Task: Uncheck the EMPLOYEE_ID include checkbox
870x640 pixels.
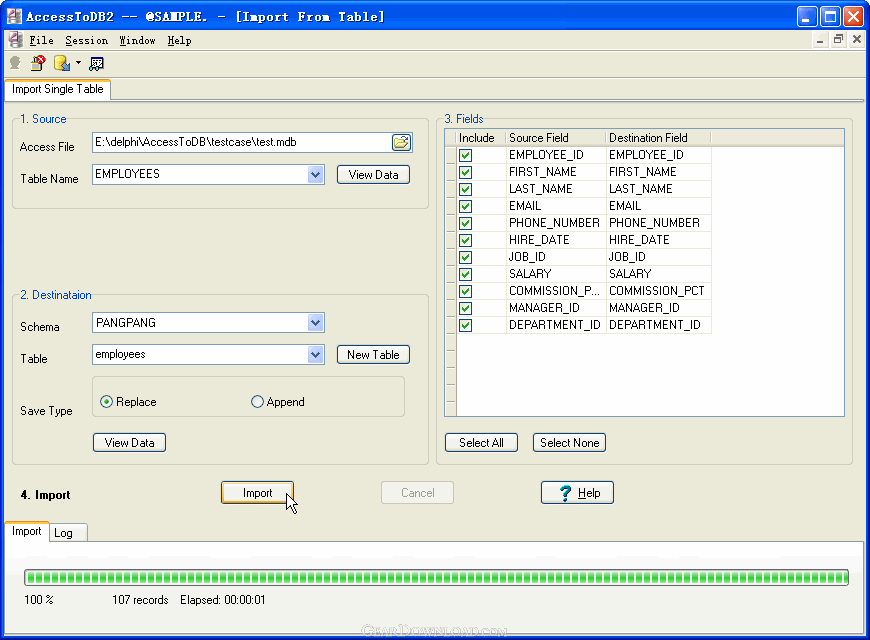Action: tap(466, 155)
